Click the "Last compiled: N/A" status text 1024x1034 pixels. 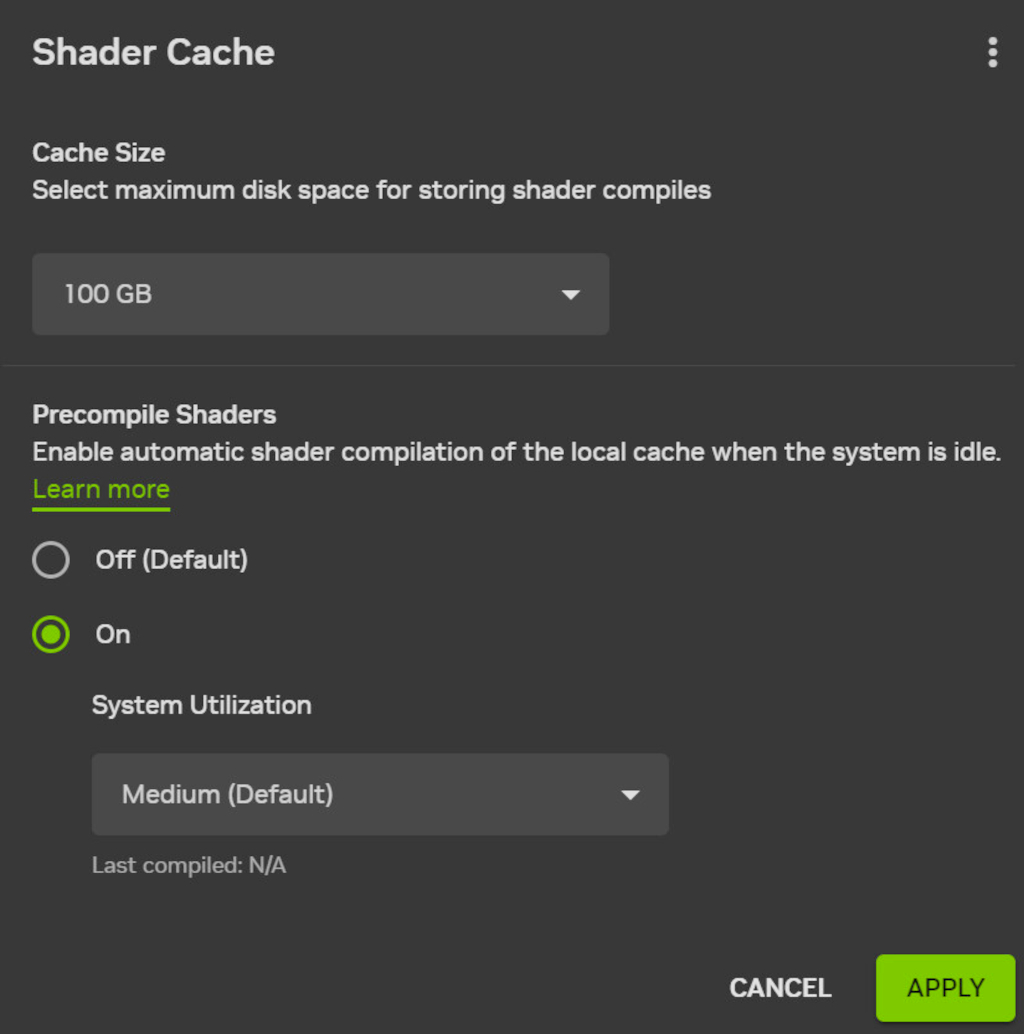[189, 865]
